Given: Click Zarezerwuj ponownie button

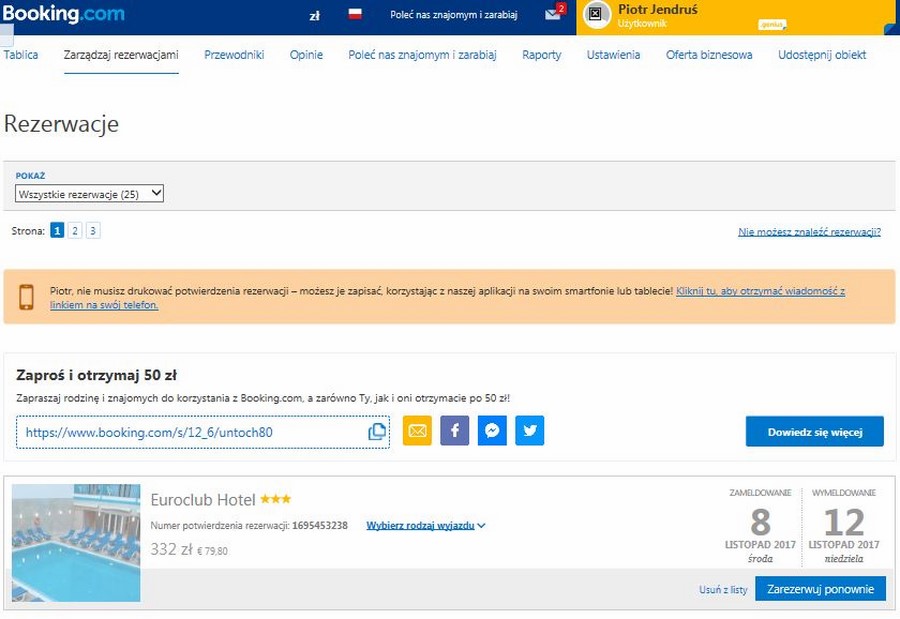Looking at the screenshot, I should pos(820,589).
